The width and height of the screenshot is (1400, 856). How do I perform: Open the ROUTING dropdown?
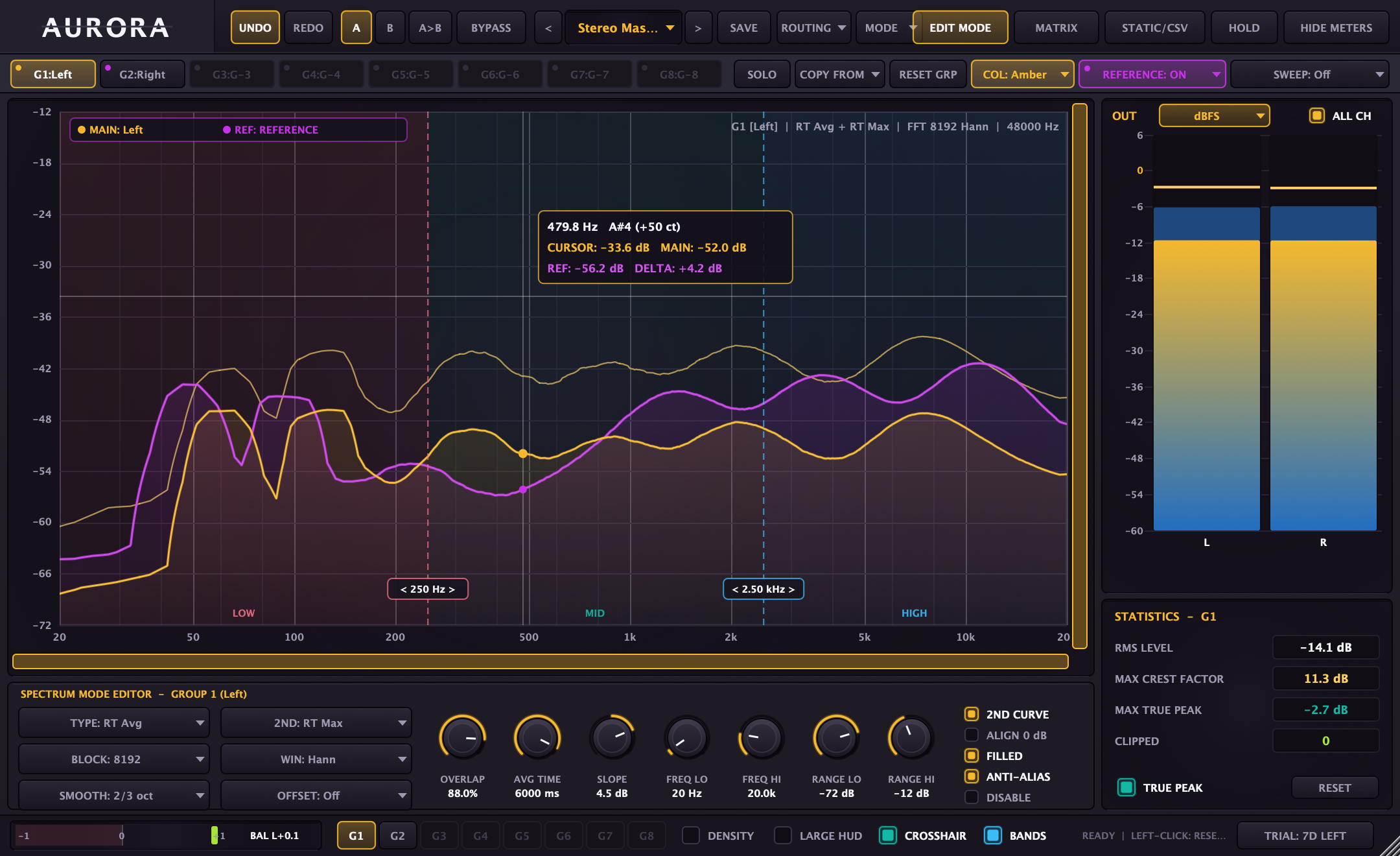click(x=813, y=28)
